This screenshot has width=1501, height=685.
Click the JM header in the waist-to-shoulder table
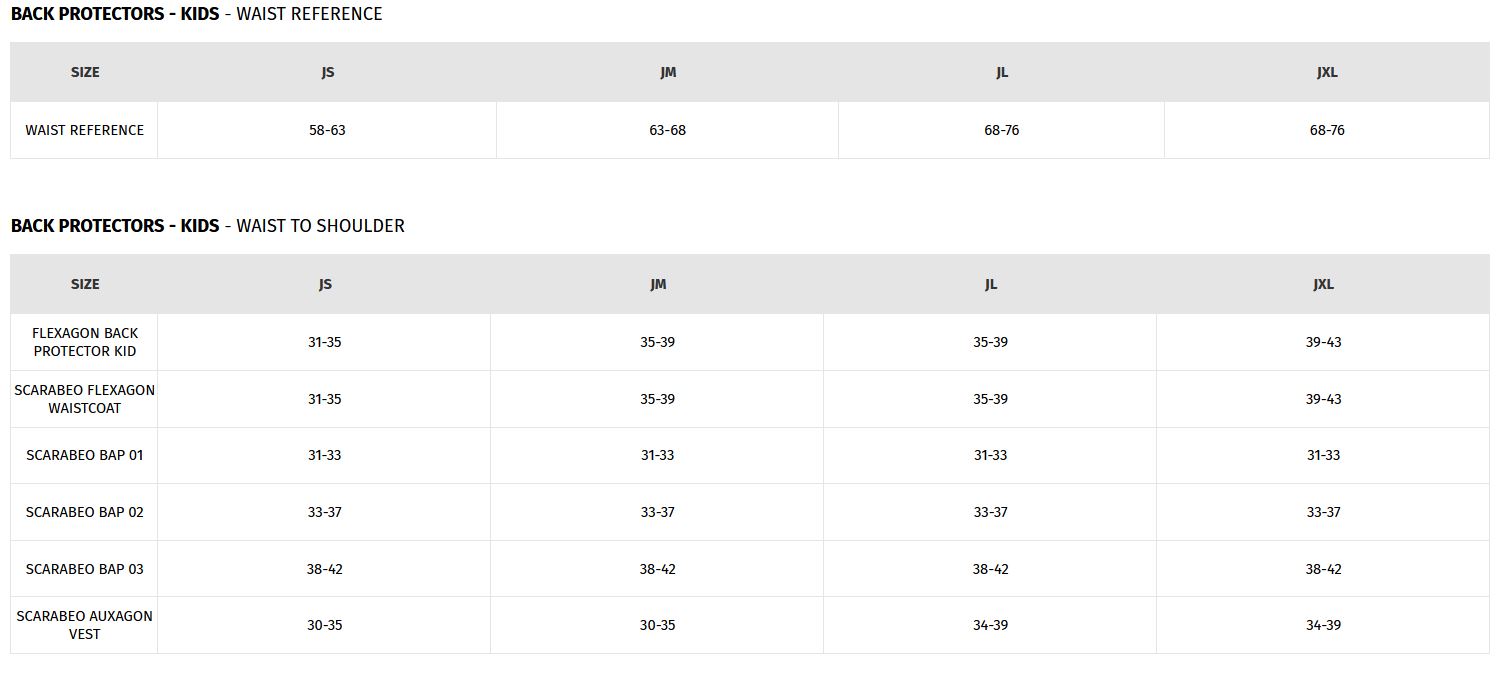click(x=657, y=284)
